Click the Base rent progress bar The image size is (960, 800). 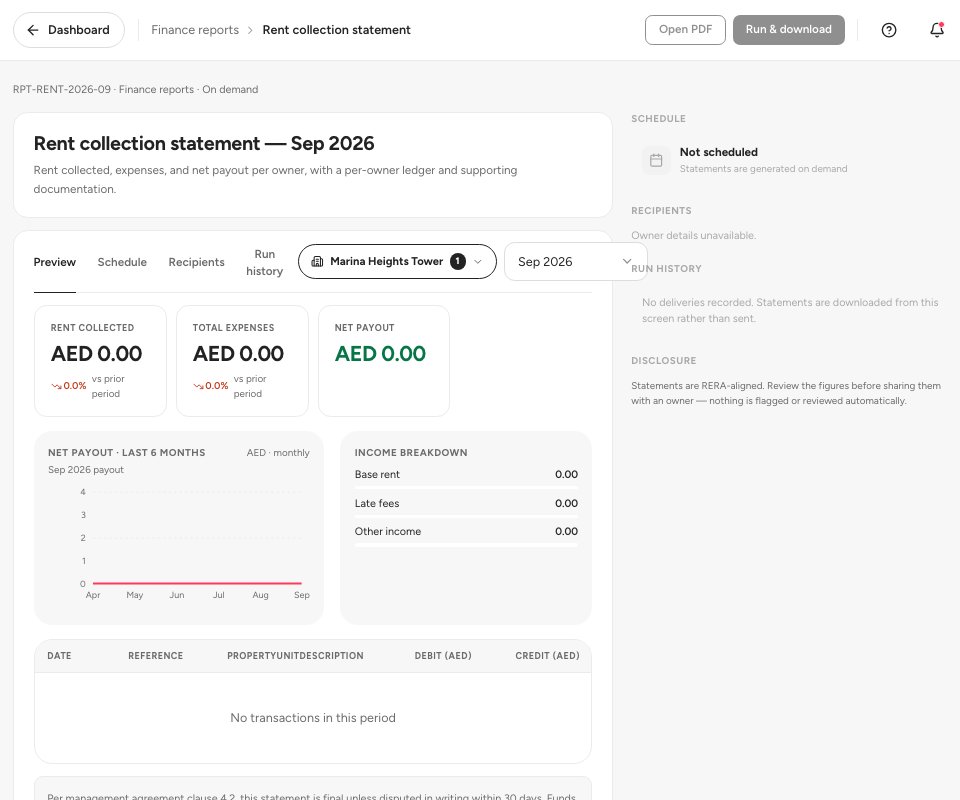pos(466,488)
